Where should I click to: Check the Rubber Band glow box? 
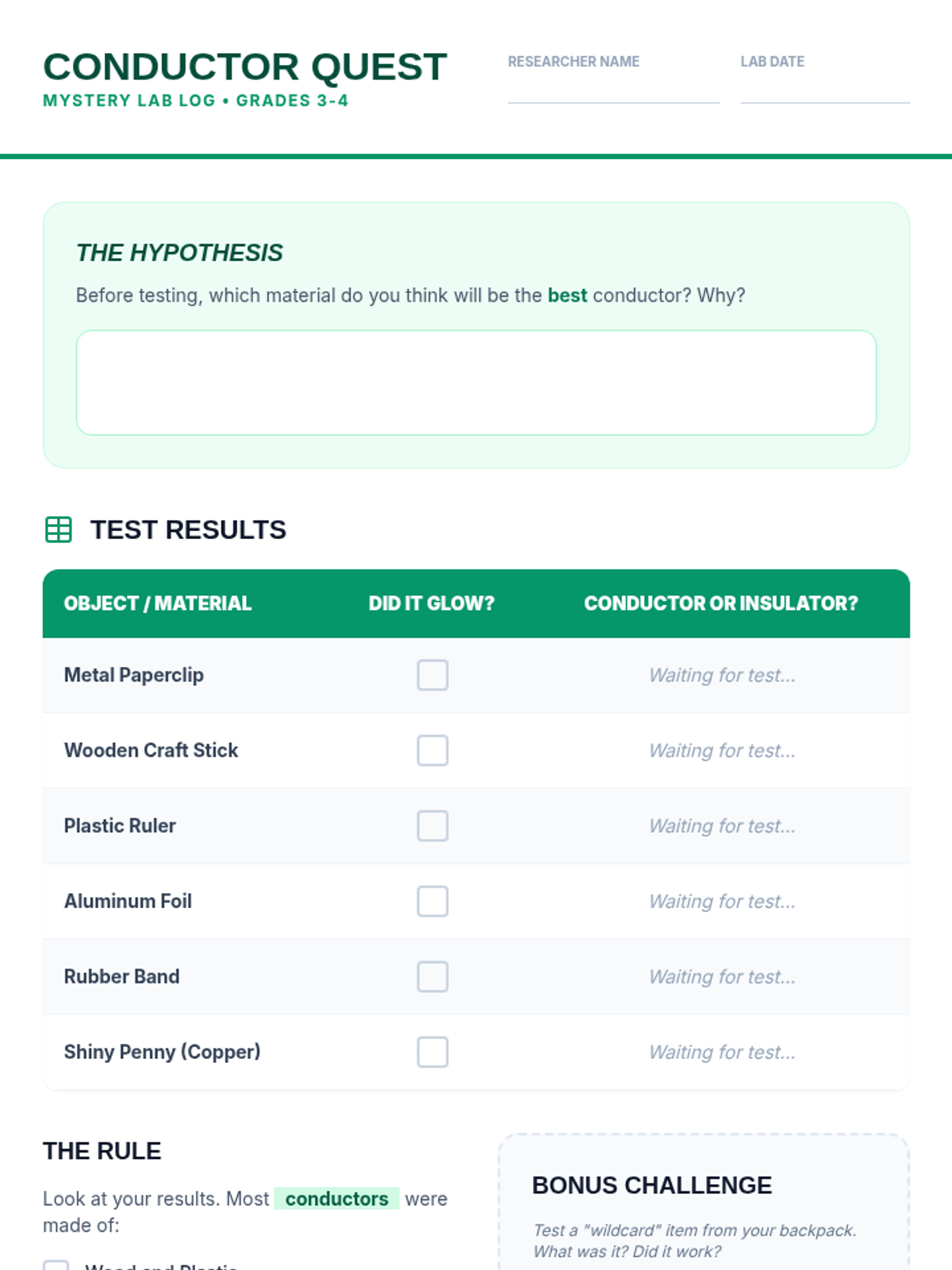tap(432, 977)
